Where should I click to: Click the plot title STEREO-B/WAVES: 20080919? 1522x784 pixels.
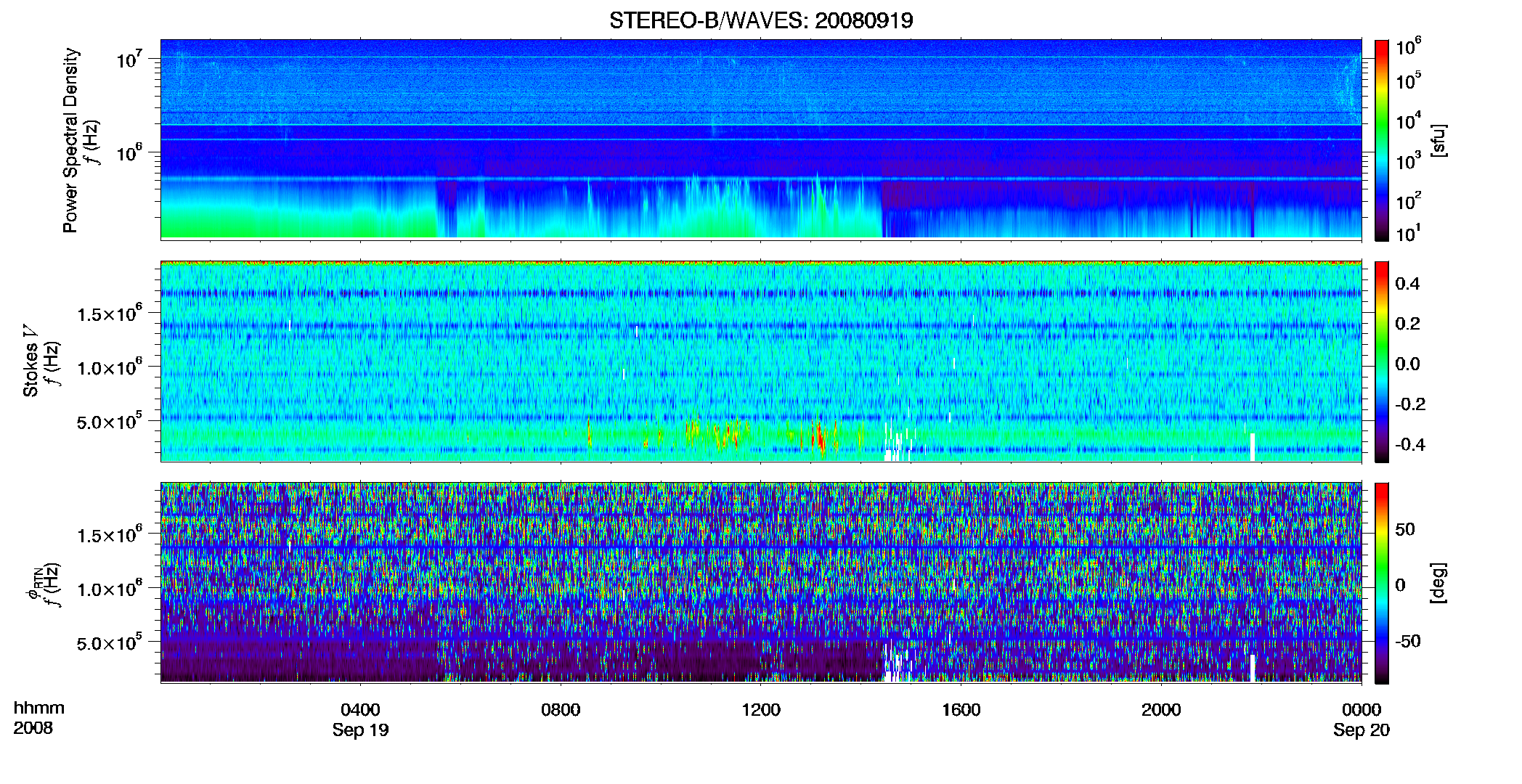pos(761,20)
